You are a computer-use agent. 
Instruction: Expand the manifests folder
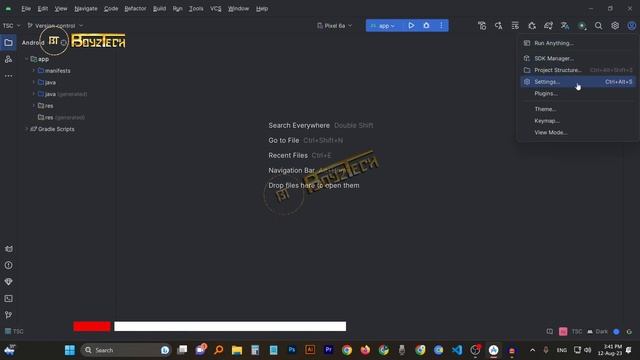(33, 71)
